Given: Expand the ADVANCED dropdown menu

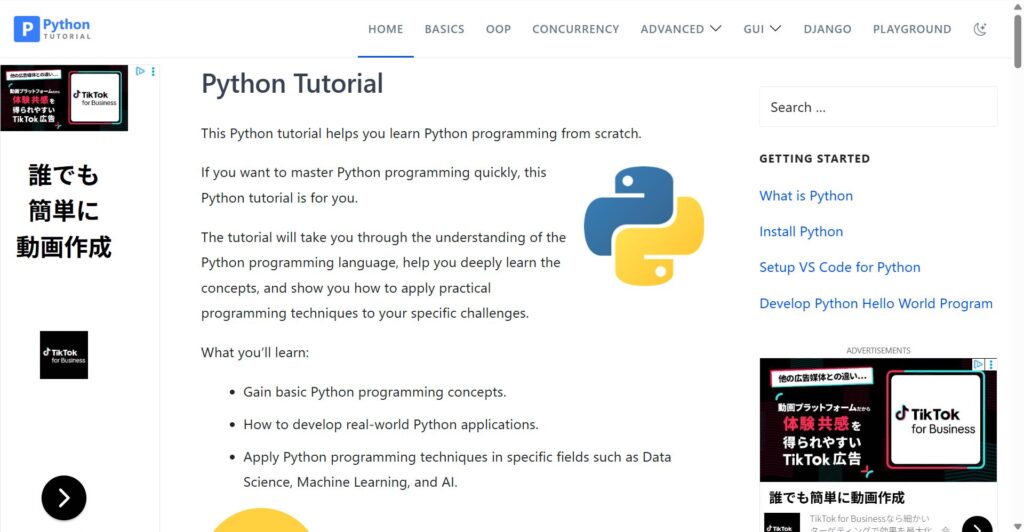Looking at the screenshot, I should (x=680, y=29).
